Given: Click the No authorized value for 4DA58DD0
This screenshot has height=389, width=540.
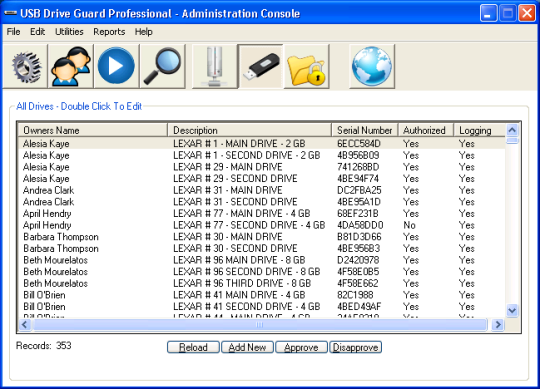Looking at the screenshot, I should tap(409, 225).
